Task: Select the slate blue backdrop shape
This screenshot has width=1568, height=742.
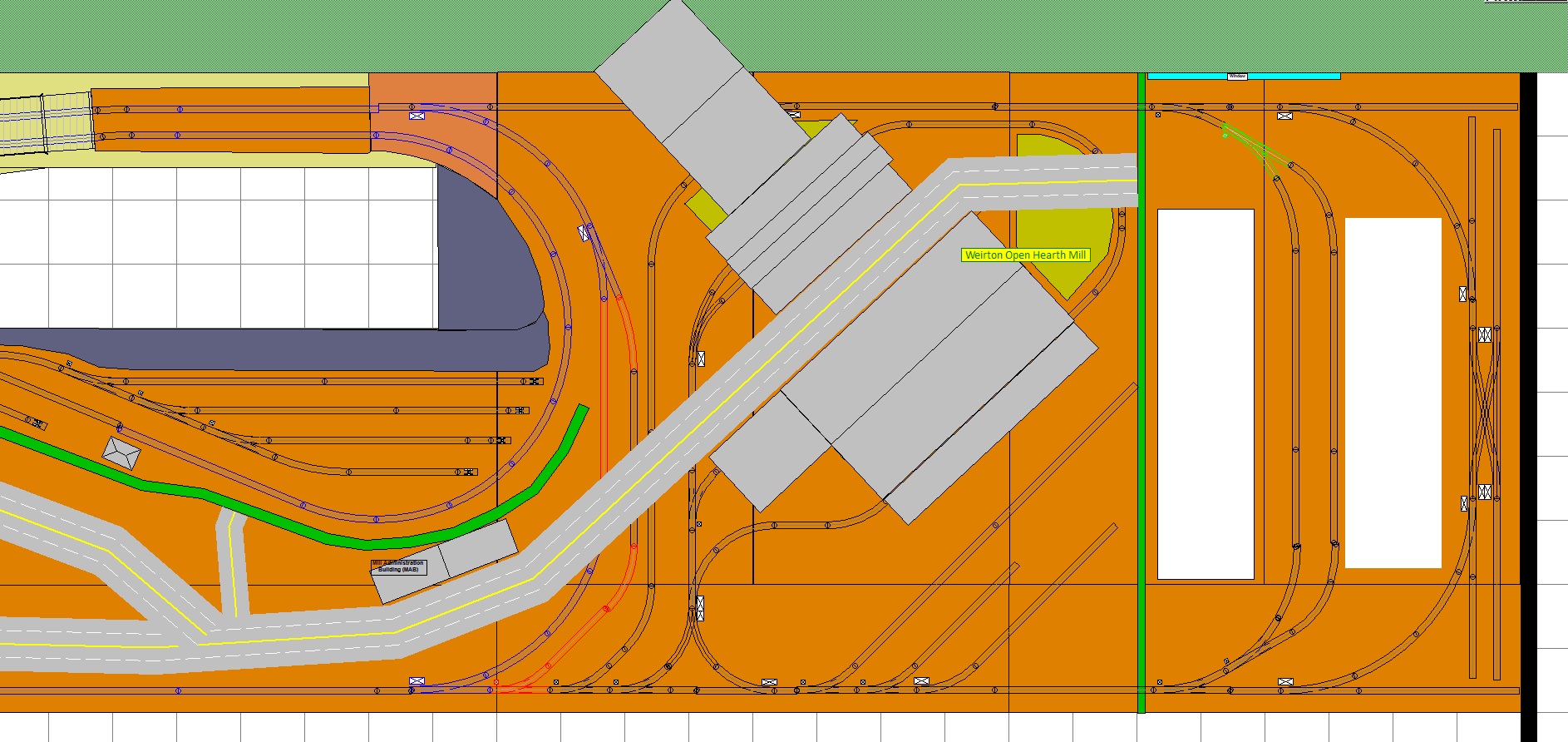Action: coord(491,275)
